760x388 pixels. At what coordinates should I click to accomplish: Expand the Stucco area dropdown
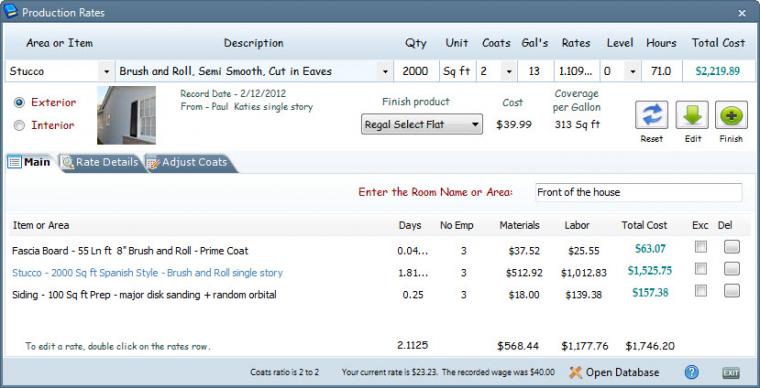point(107,72)
